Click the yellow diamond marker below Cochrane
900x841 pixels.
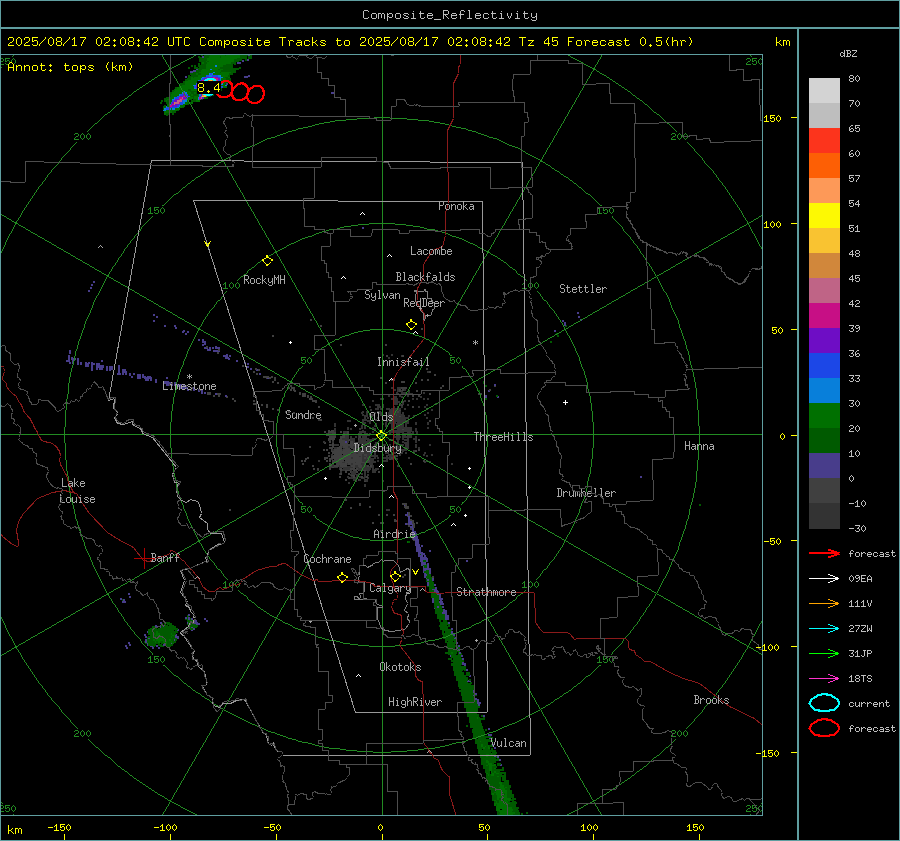point(342,578)
